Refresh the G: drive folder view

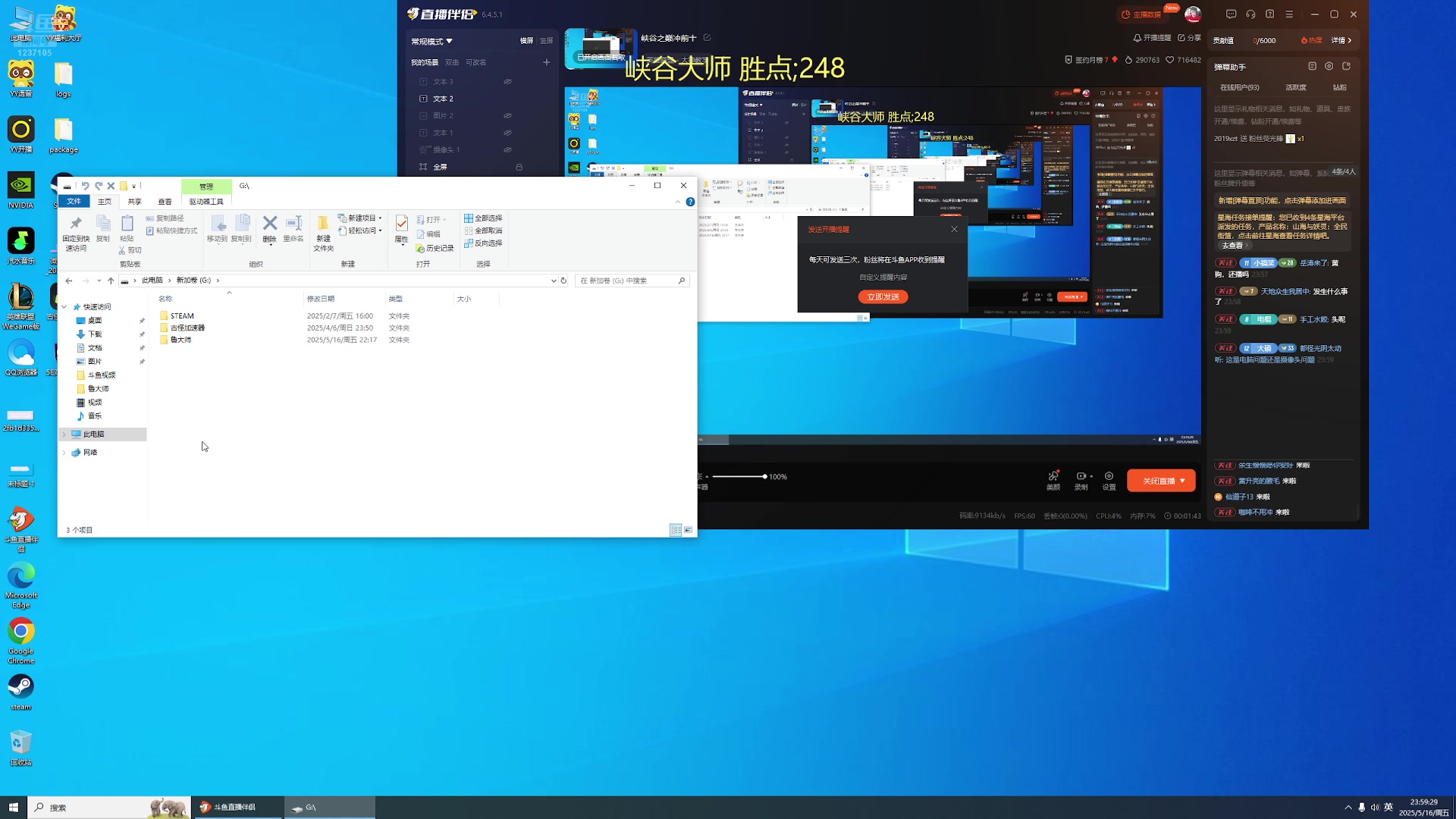pyautogui.click(x=563, y=281)
